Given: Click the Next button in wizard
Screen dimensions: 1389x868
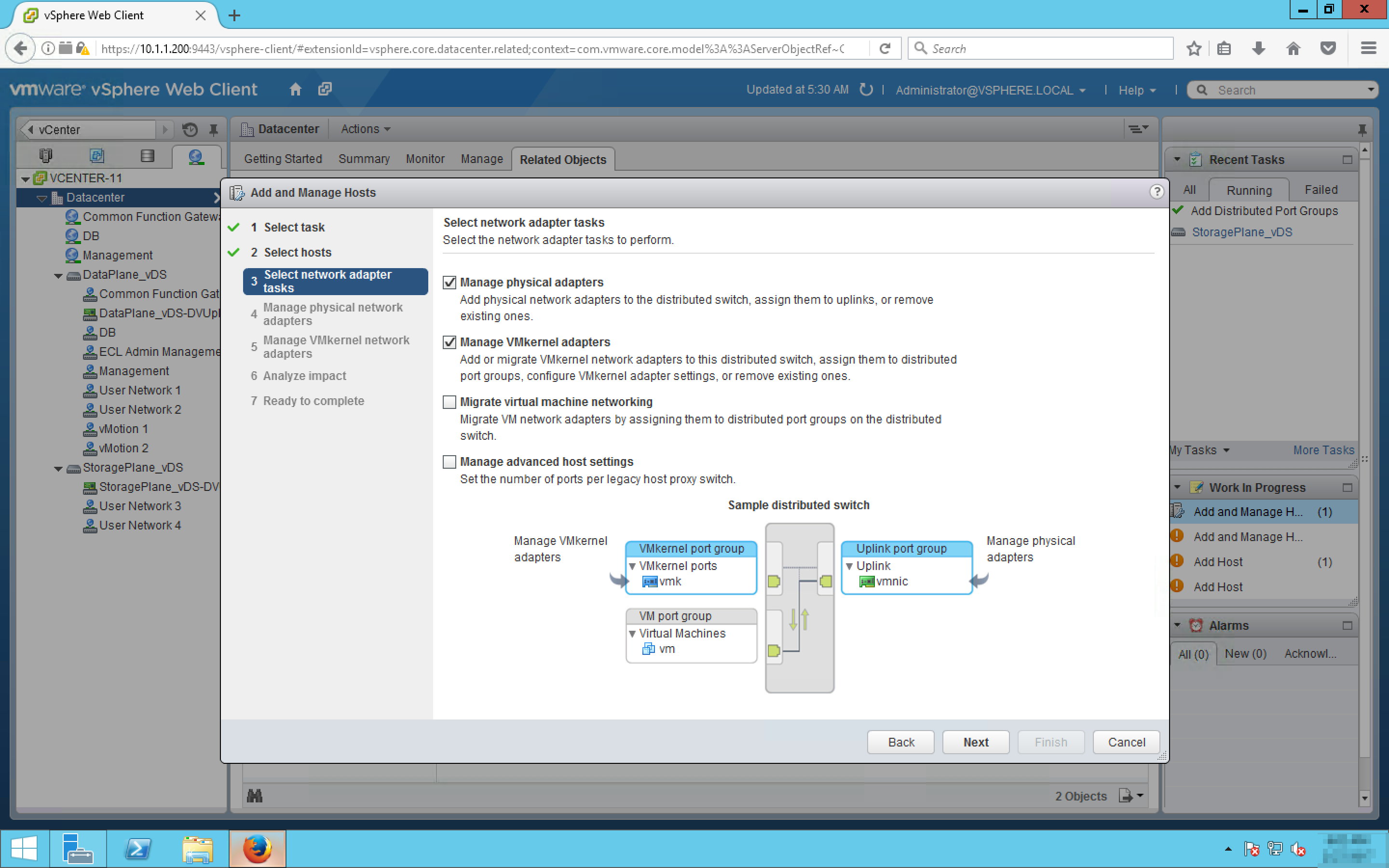Looking at the screenshot, I should tap(976, 742).
